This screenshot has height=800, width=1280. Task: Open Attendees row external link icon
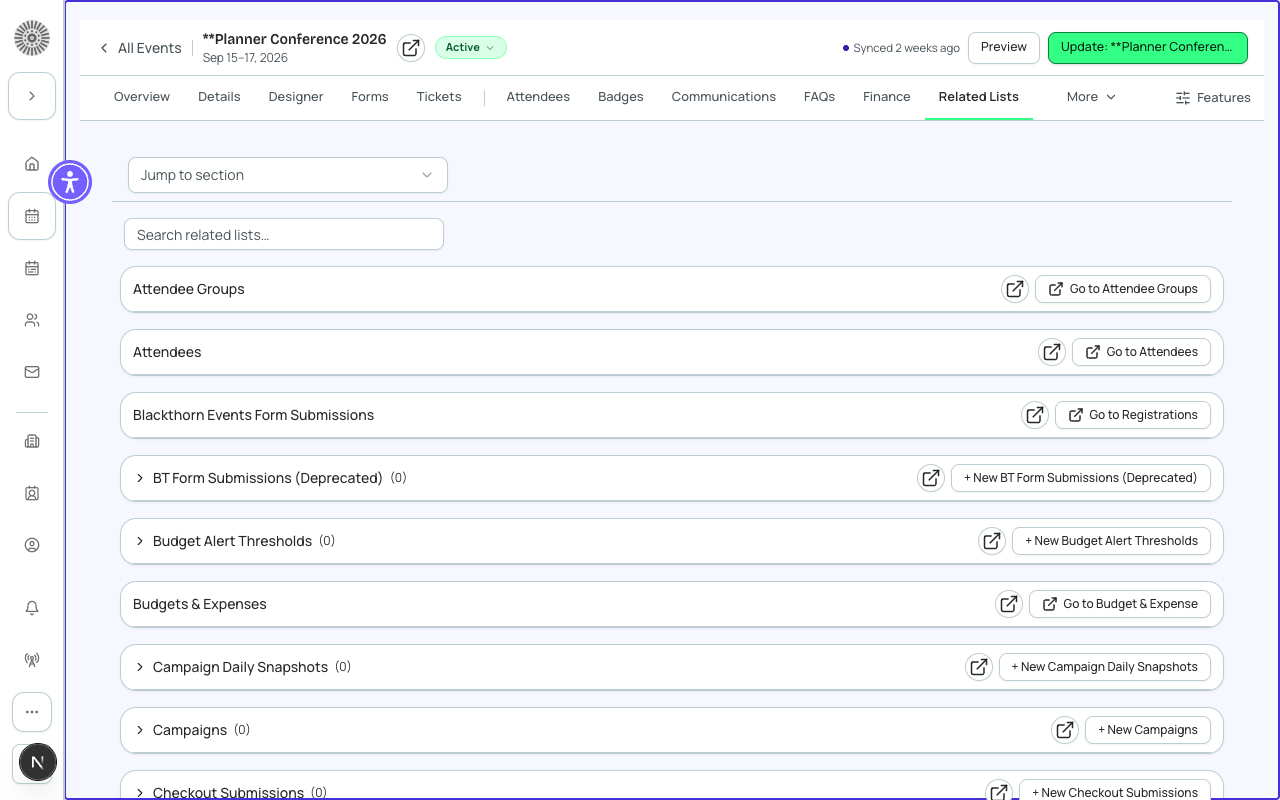[1052, 352]
